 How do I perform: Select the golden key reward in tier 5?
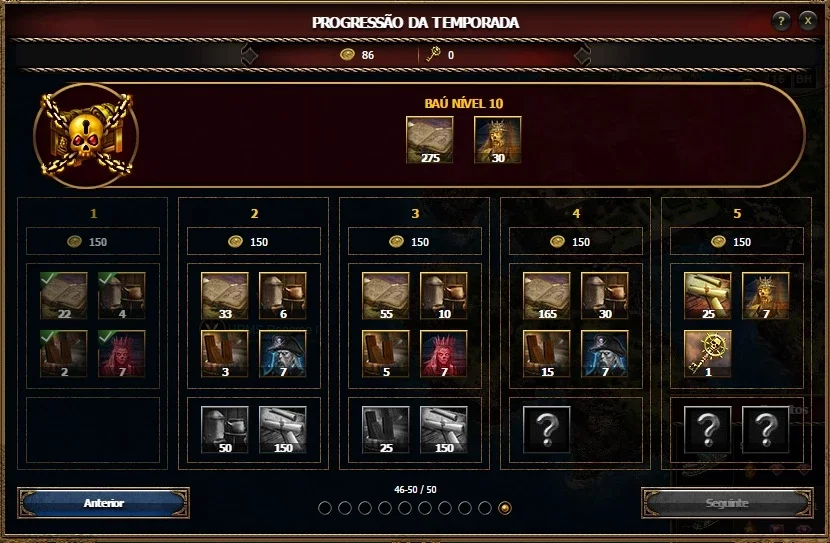click(x=708, y=354)
